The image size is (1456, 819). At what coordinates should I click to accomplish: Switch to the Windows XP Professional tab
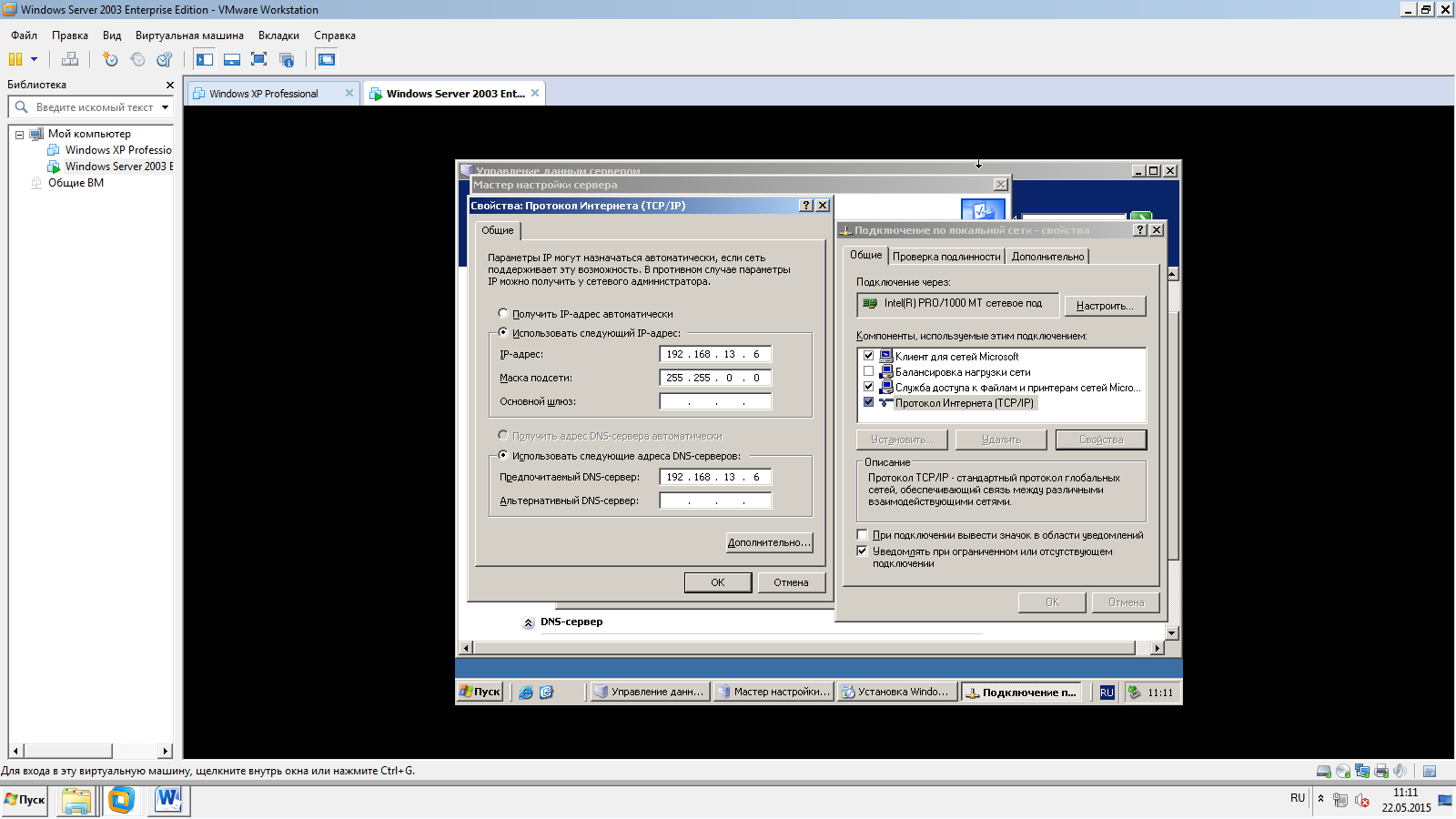(x=273, y=94)
